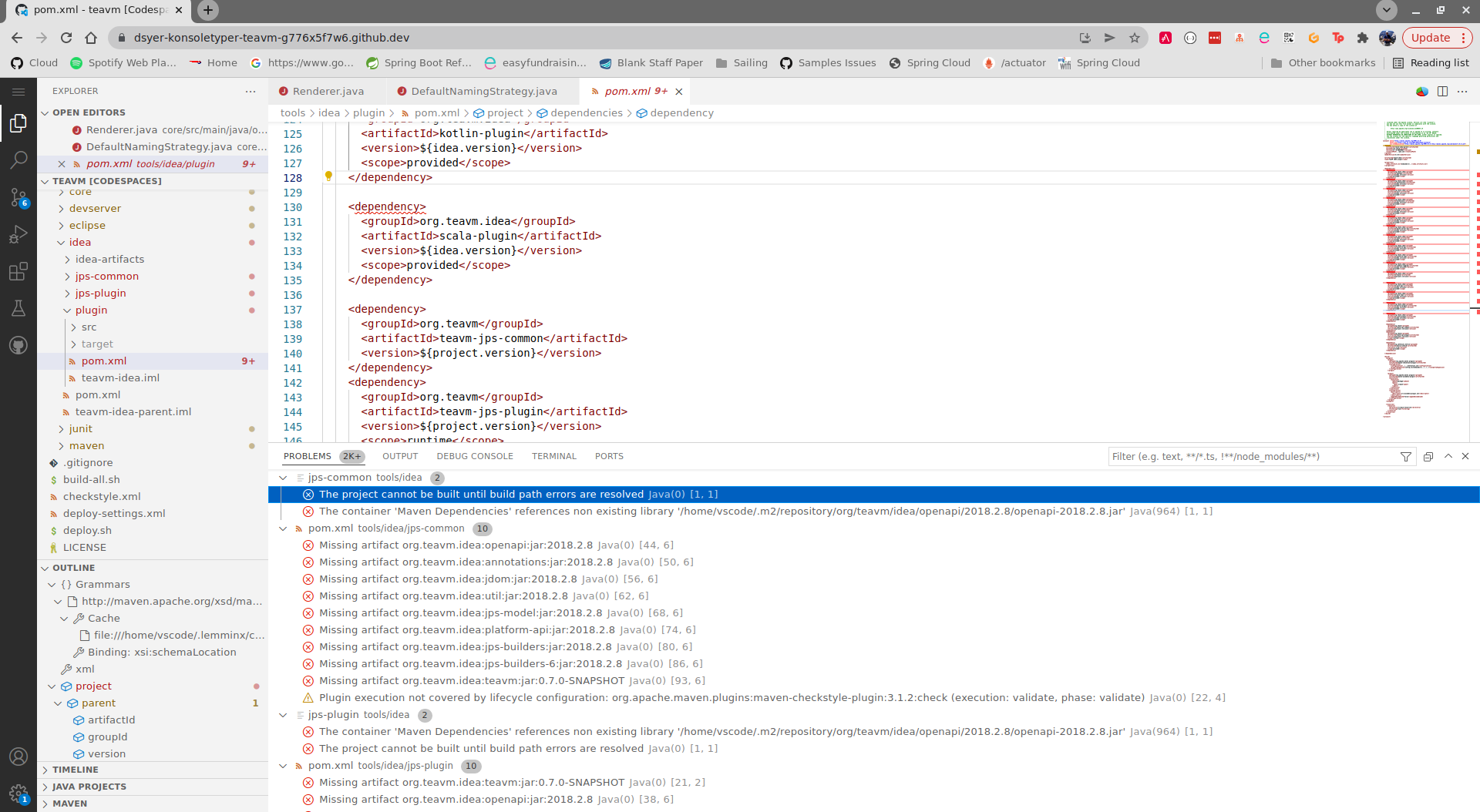1480x812 pixels.
Task: Close the bottom panel
Action: [x=1465, y=456]
